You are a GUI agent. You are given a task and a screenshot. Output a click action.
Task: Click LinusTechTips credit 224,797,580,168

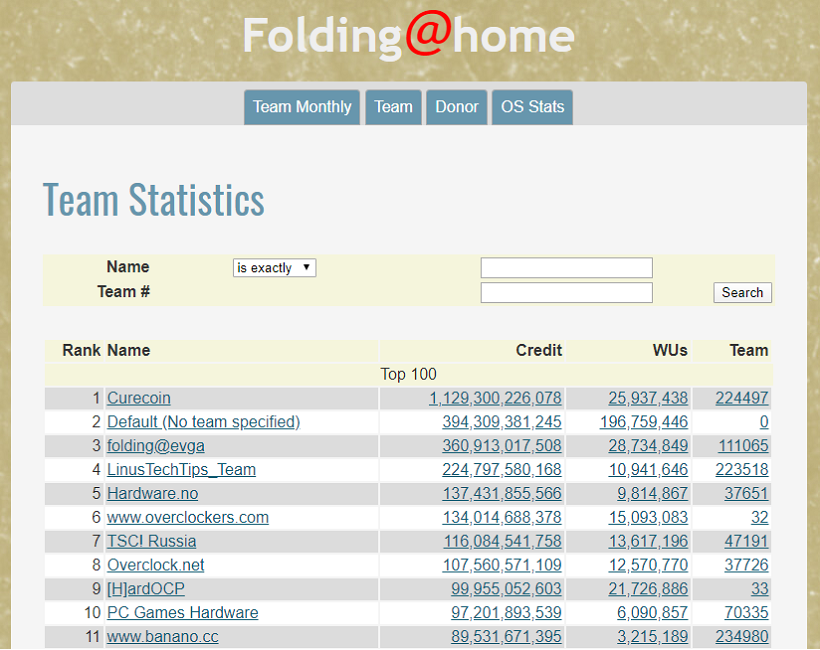[x=502, y=470]
